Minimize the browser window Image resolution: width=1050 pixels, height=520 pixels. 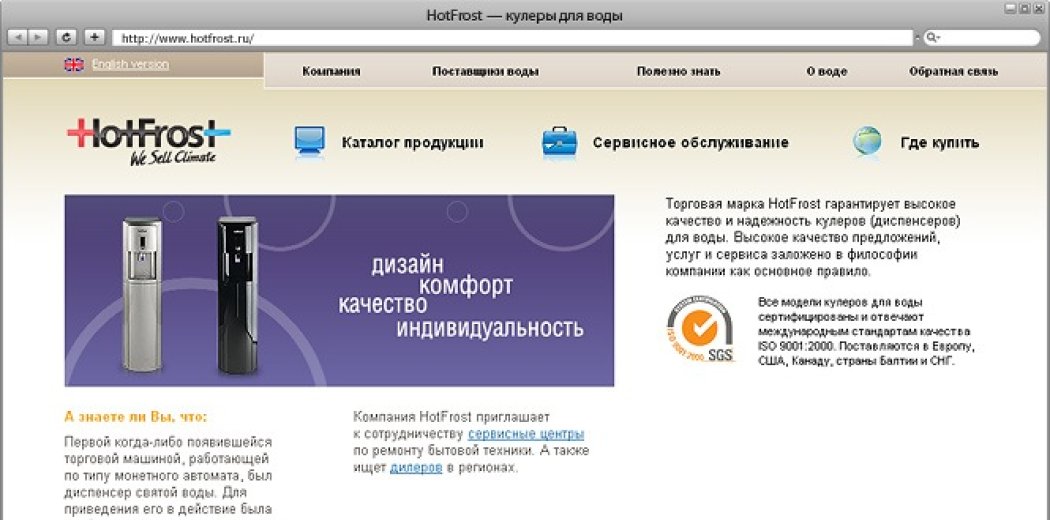tap(1010, 8)
